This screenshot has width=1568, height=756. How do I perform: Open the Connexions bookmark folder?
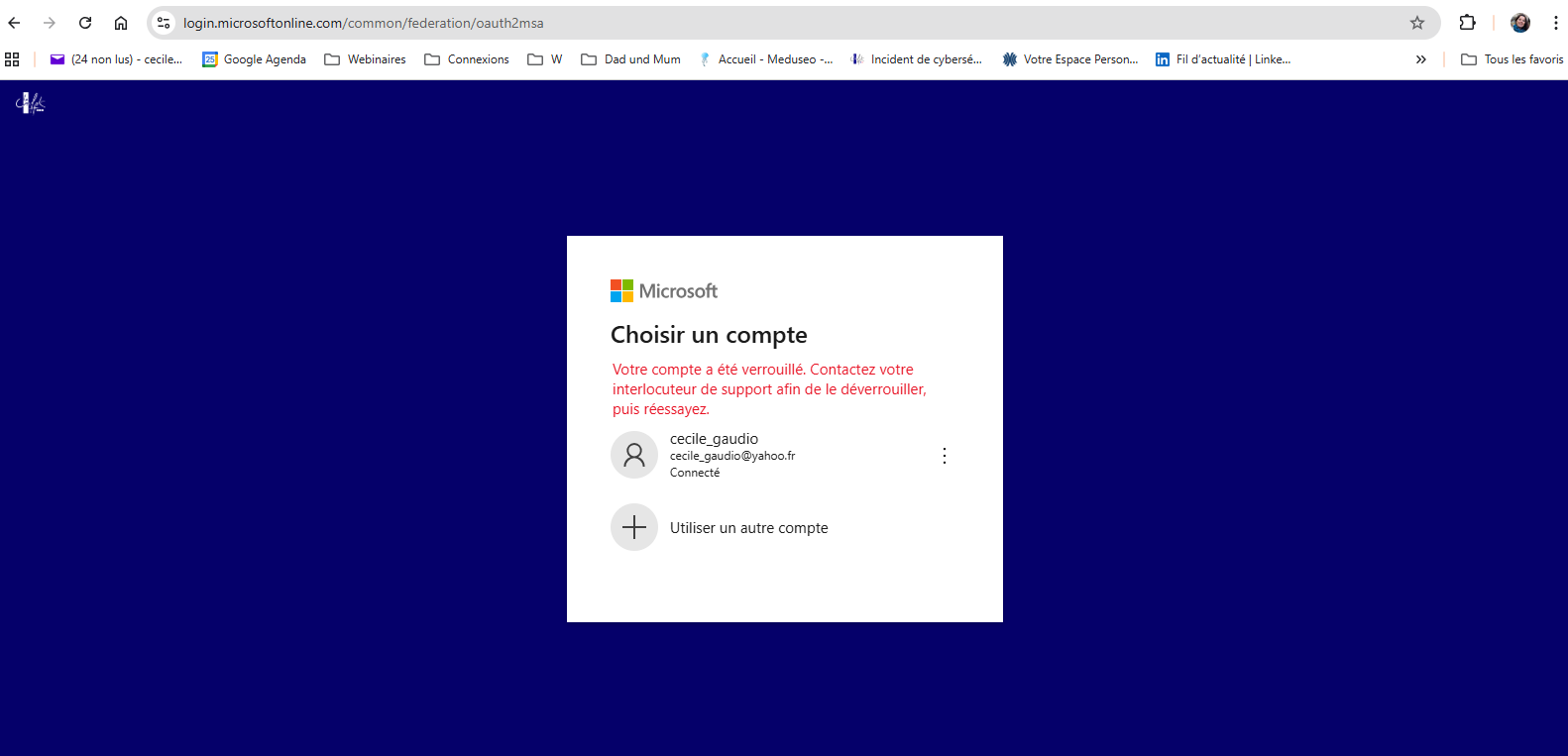(467, 59)
